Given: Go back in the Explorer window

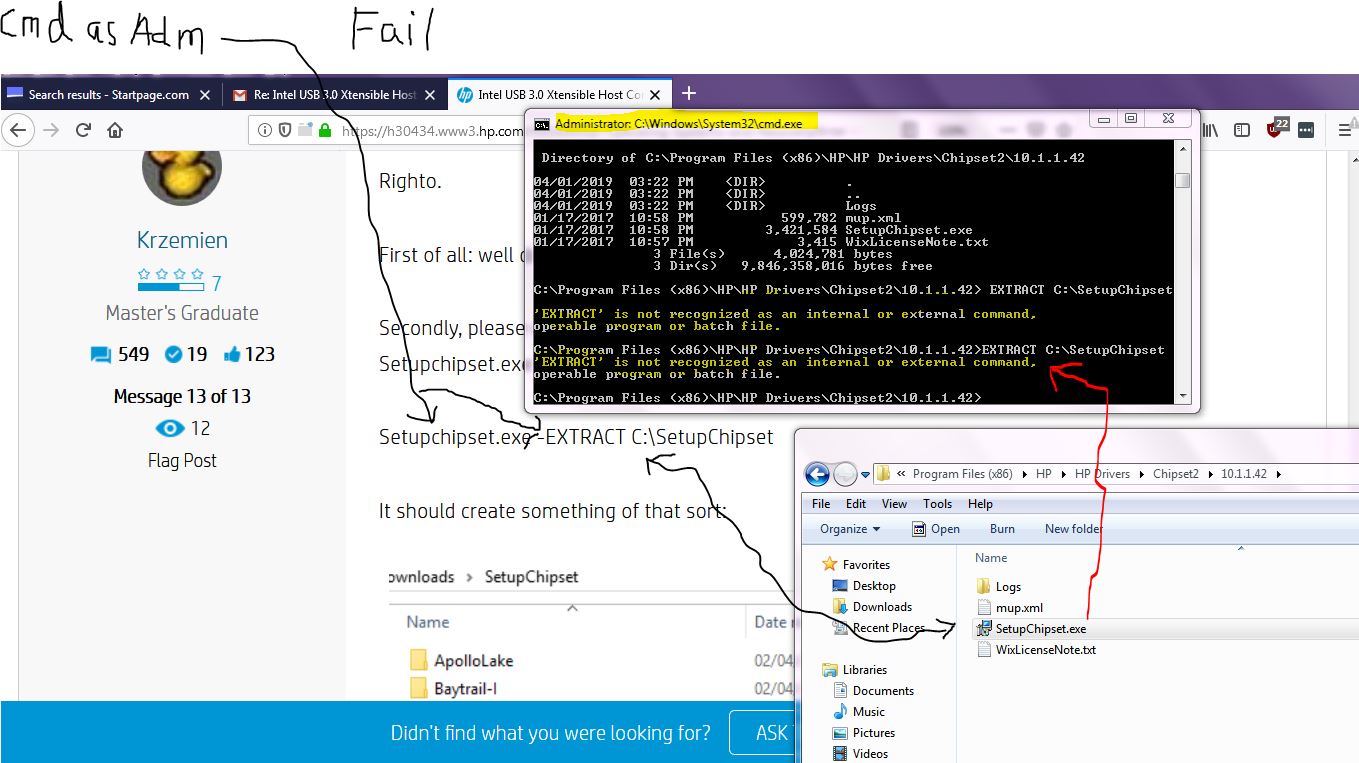Looking at the screenshot, I should point(817,474).
